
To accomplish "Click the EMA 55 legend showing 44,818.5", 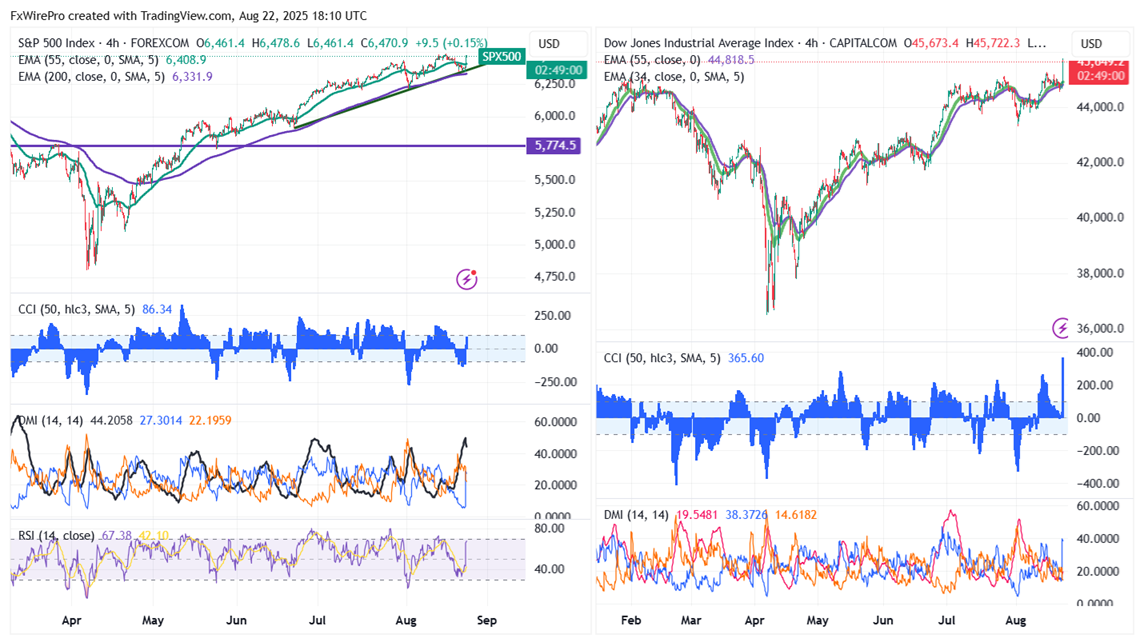I will coord(679,59).
